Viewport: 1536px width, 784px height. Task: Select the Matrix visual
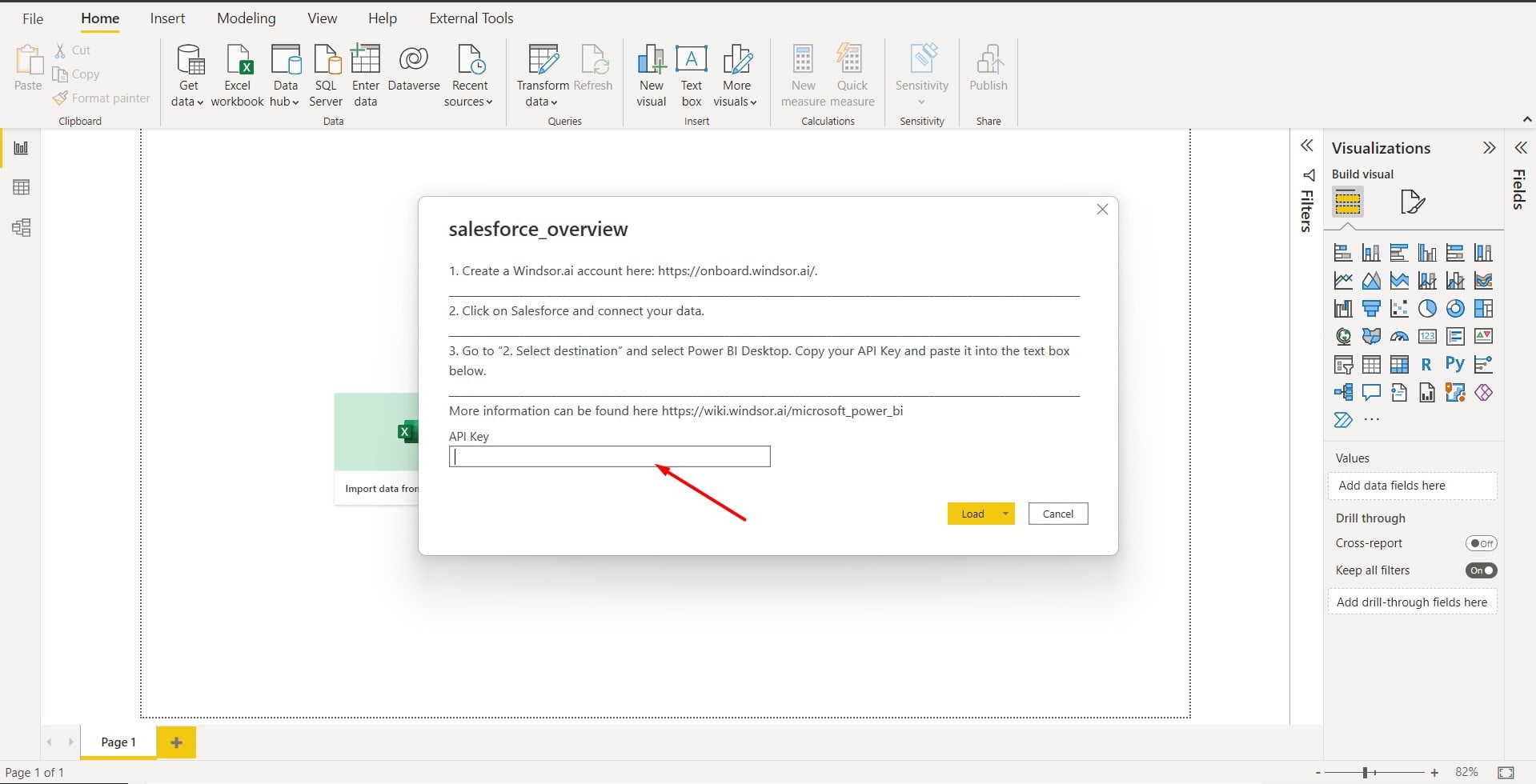pos(1399,365)
